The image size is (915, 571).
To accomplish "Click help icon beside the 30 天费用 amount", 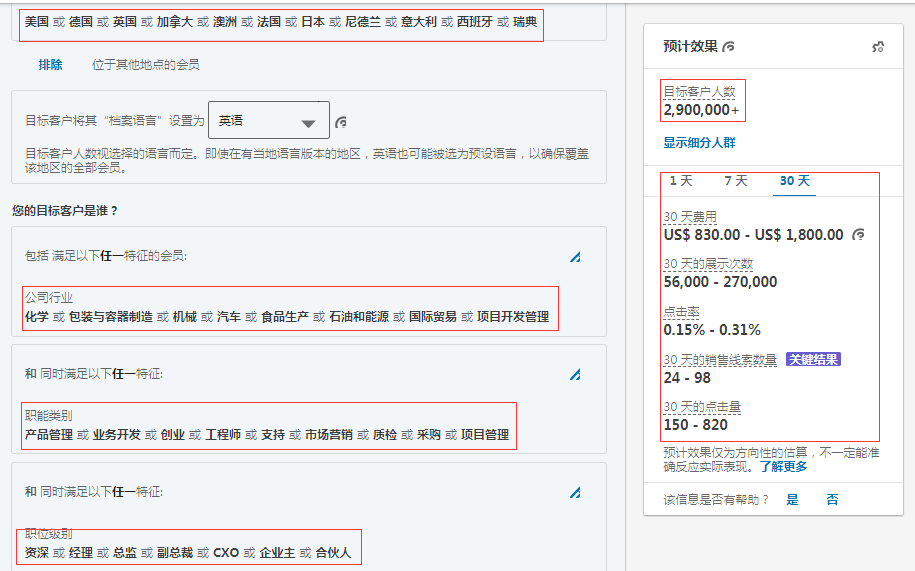I will click(857, 235).
